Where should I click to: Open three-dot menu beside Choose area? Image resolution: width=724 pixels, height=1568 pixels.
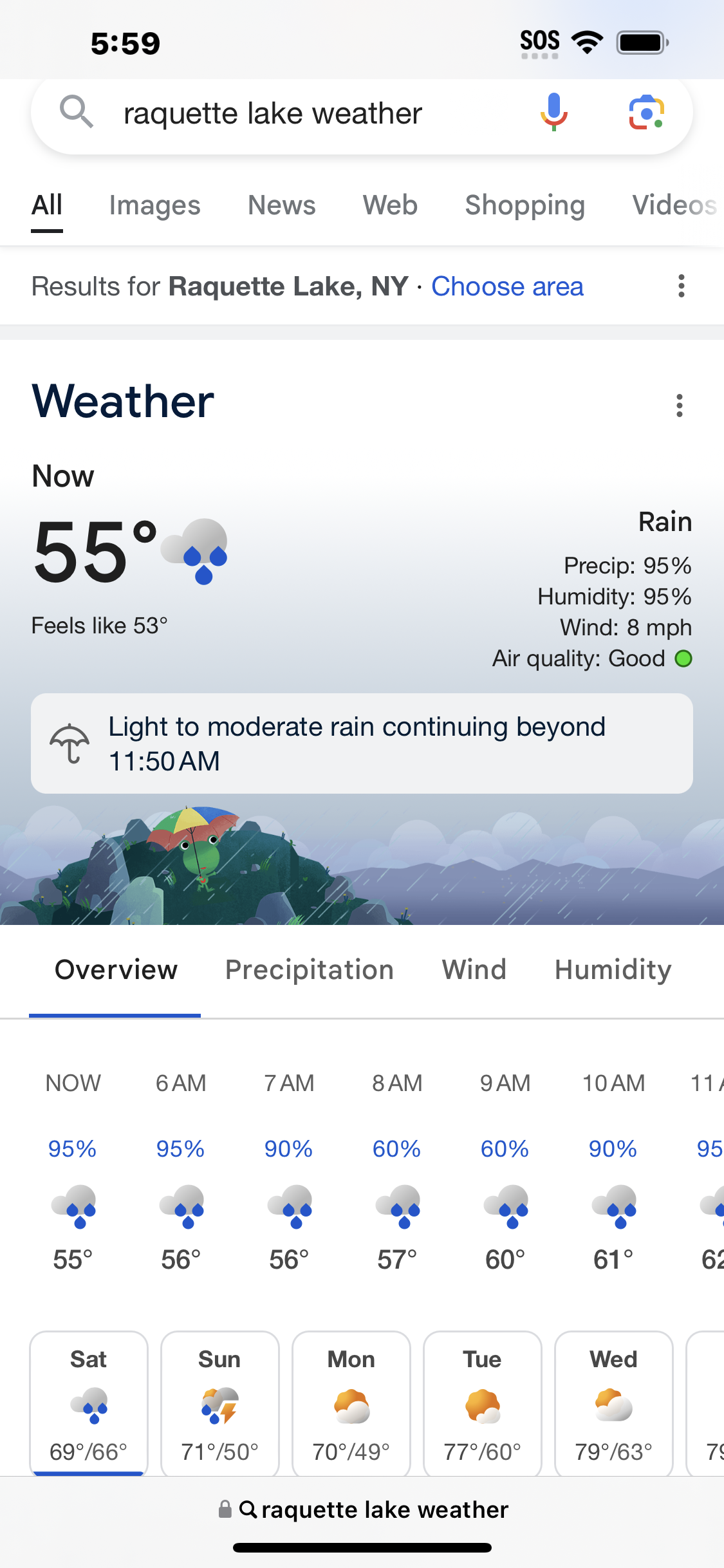coord(681,286)
